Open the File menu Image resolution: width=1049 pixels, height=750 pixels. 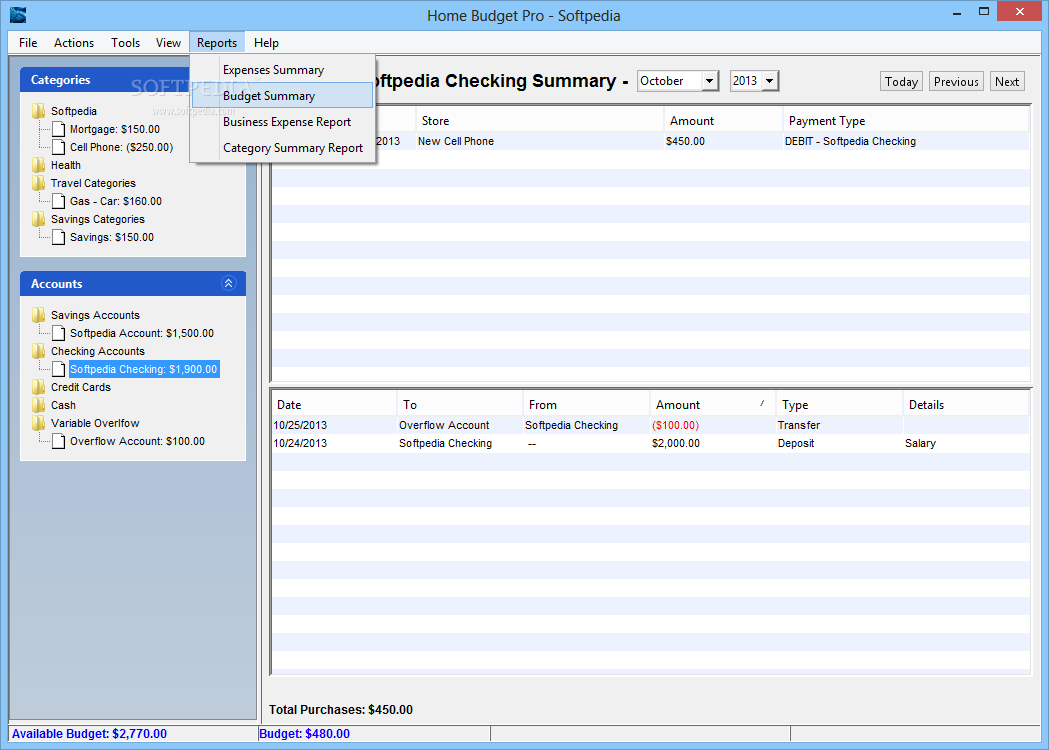click(x=28, y=43)
